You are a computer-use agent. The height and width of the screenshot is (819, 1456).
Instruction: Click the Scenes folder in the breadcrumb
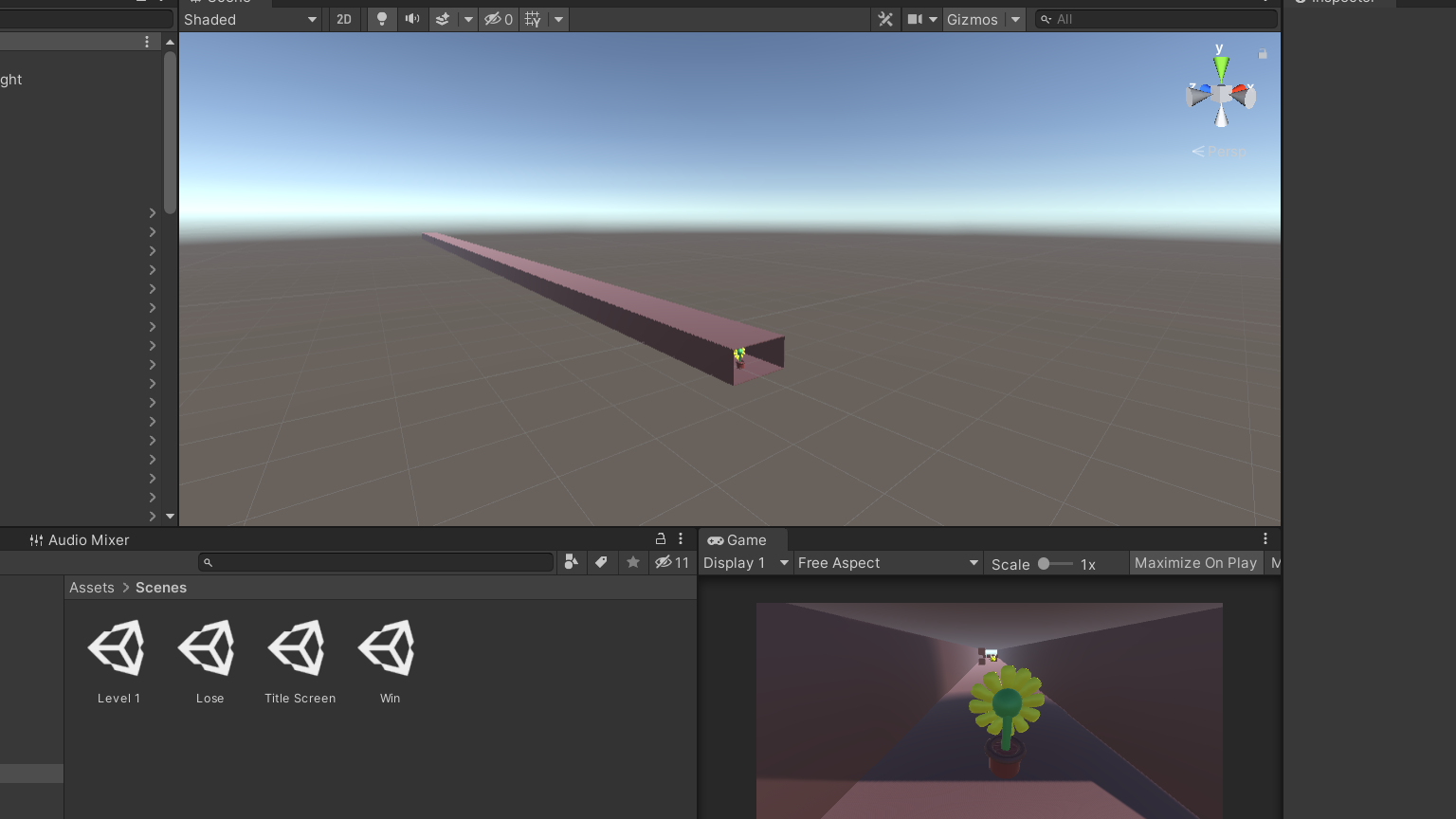pyautogui.click(x=161, y=588)
